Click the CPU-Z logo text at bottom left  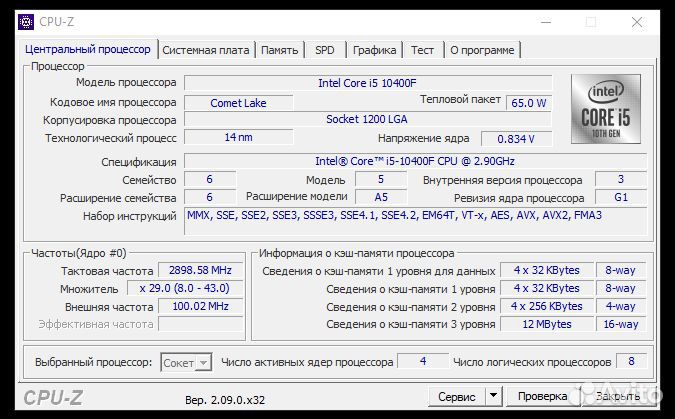pyautogui.click(x=53, y=397)
